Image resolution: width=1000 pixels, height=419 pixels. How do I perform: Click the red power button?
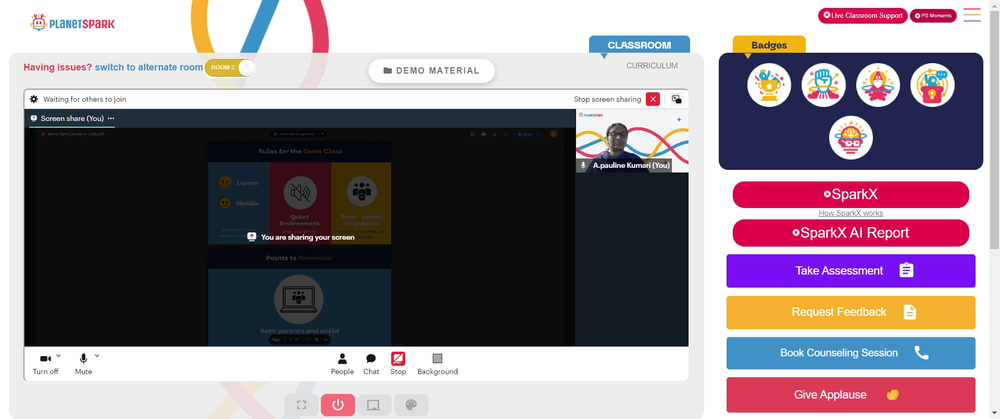coord(338,405)
